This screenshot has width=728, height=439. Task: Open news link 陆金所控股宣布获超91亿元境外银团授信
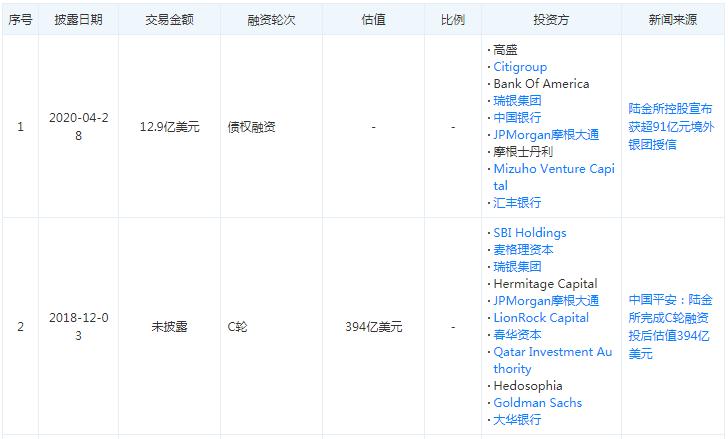point(671,126)
